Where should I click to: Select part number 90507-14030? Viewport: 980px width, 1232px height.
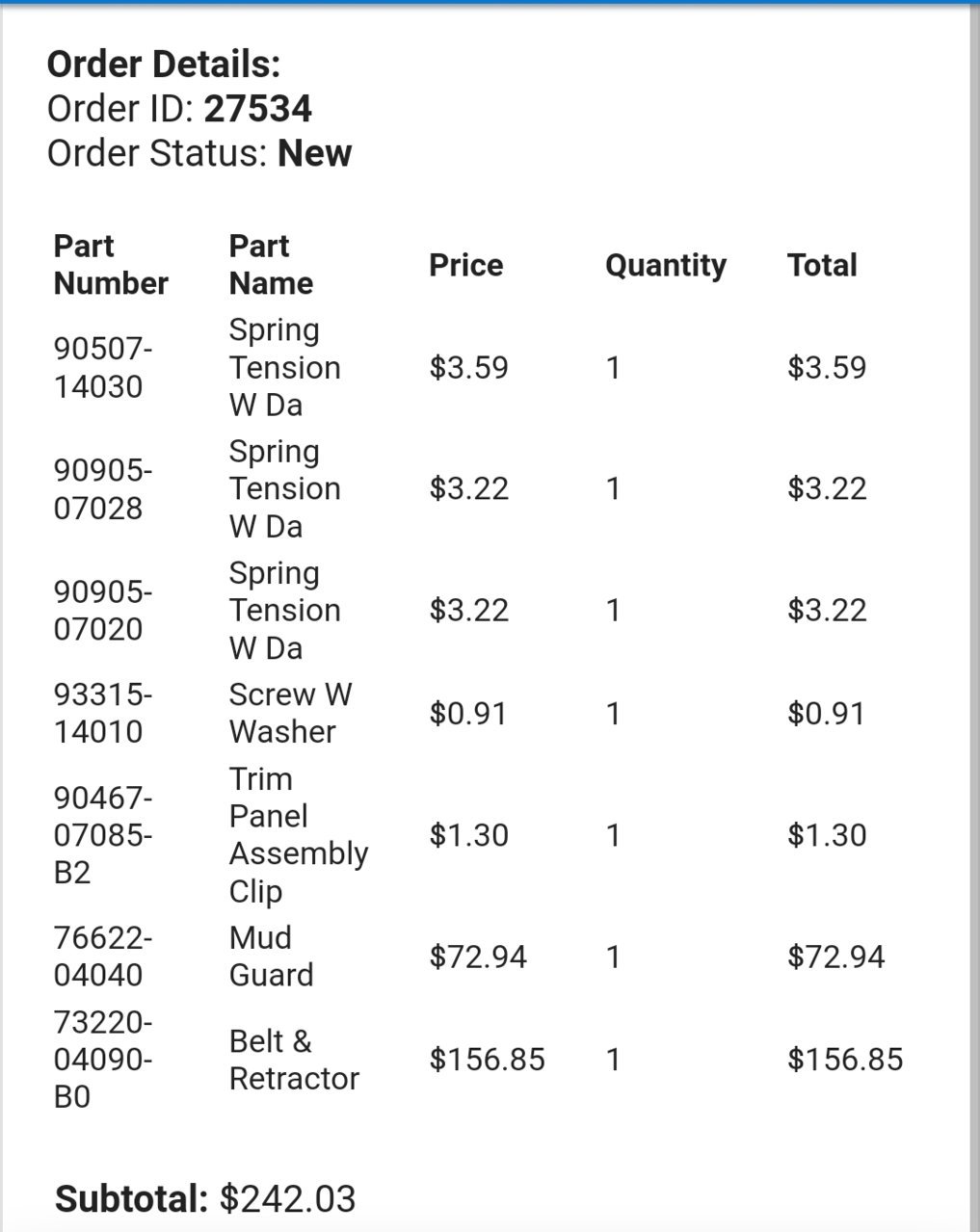click(103, 368)
